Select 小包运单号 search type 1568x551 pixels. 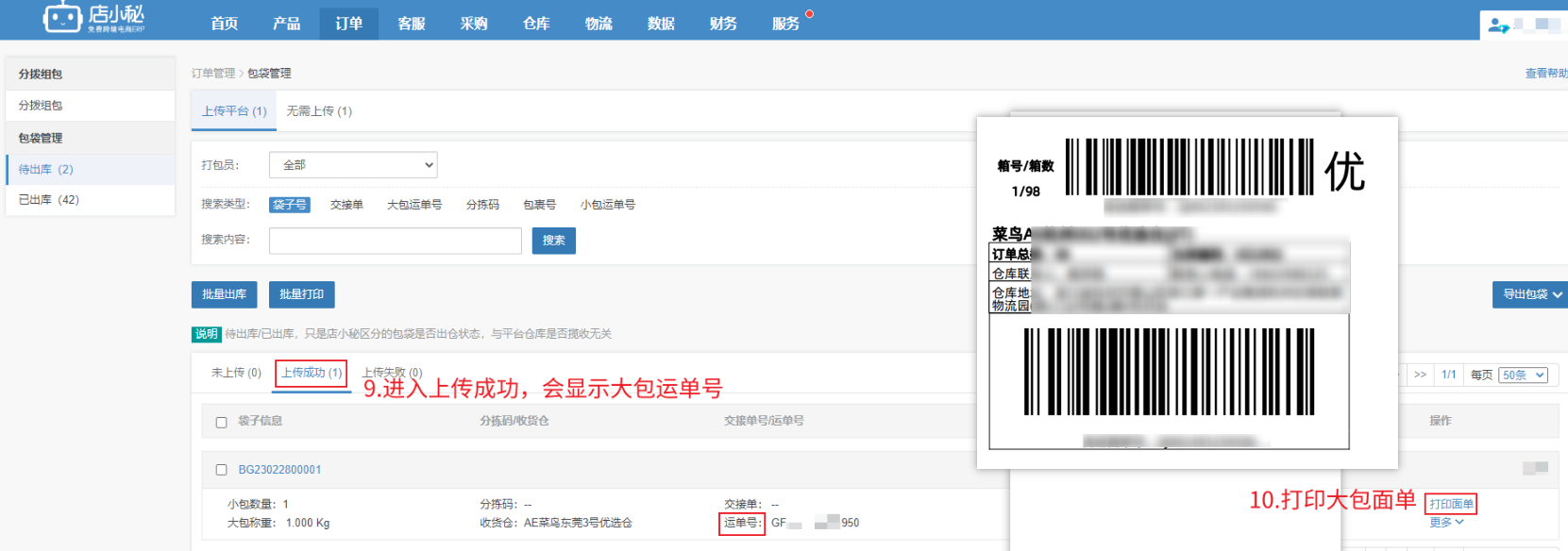tap(608, 205)
